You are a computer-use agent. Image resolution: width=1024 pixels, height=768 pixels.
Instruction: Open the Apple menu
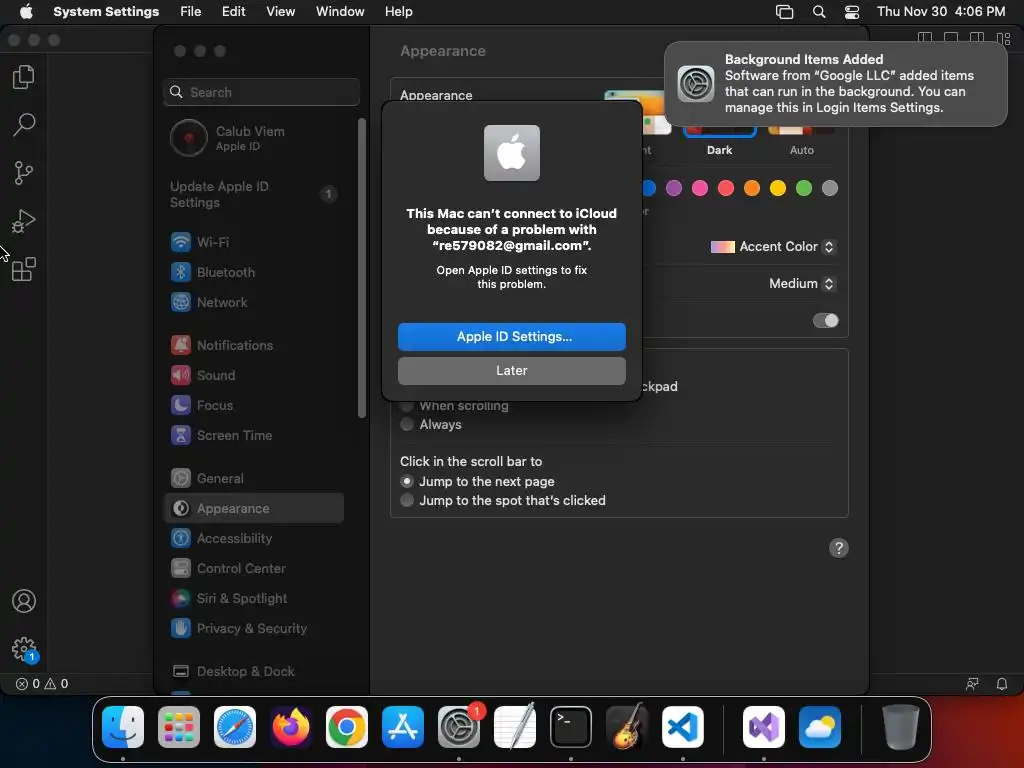[26, 12]
